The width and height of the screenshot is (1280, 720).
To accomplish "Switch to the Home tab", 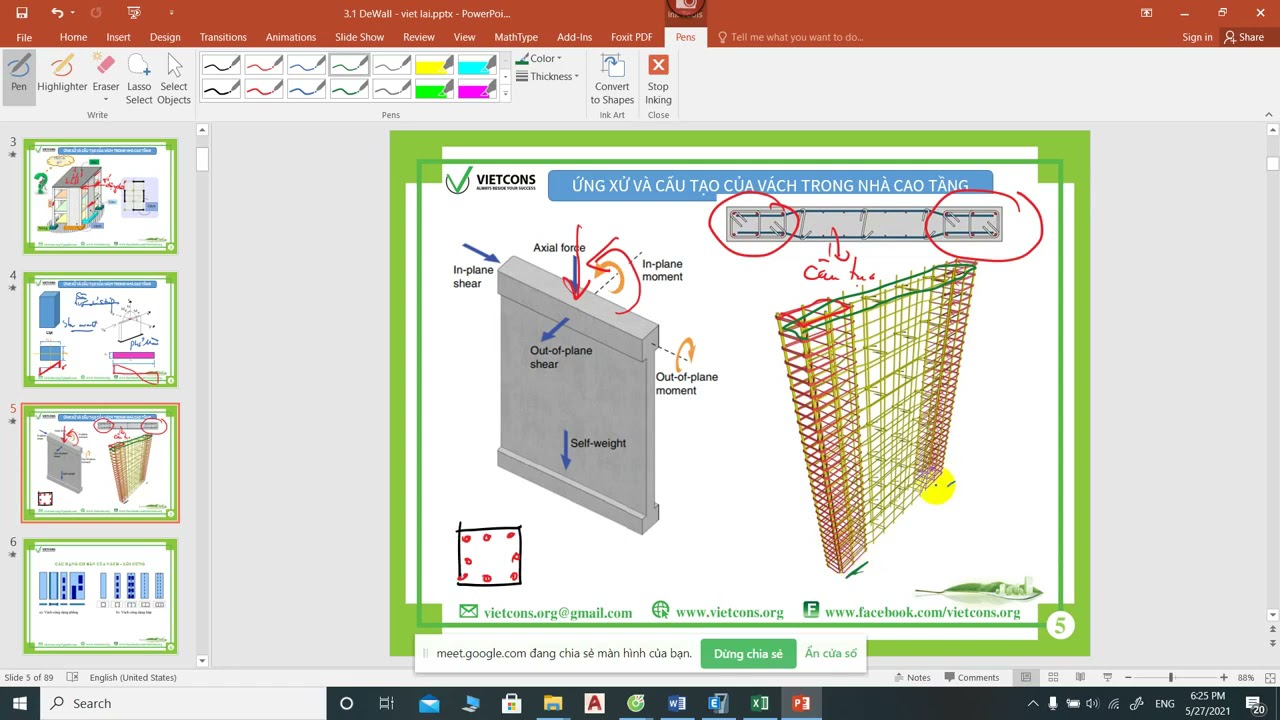I will point(73,37).
